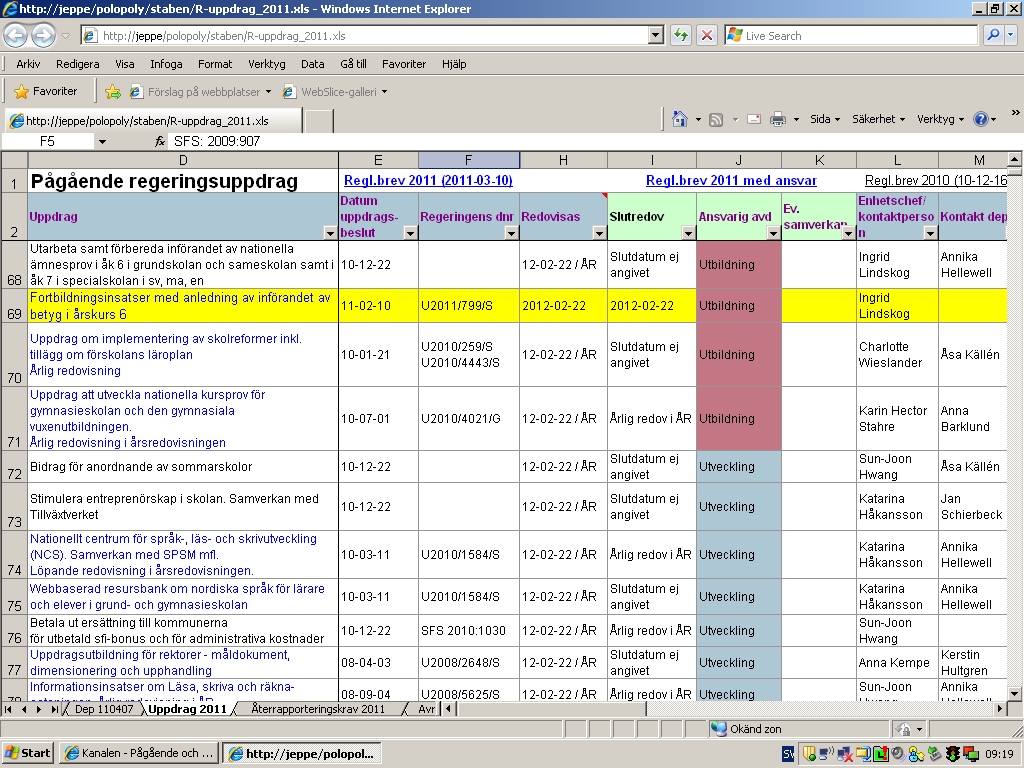Go back with the browser Back arrow
Image resolution: width=1024 pixels, height=768 pixels.
click(x=16, y=35)
